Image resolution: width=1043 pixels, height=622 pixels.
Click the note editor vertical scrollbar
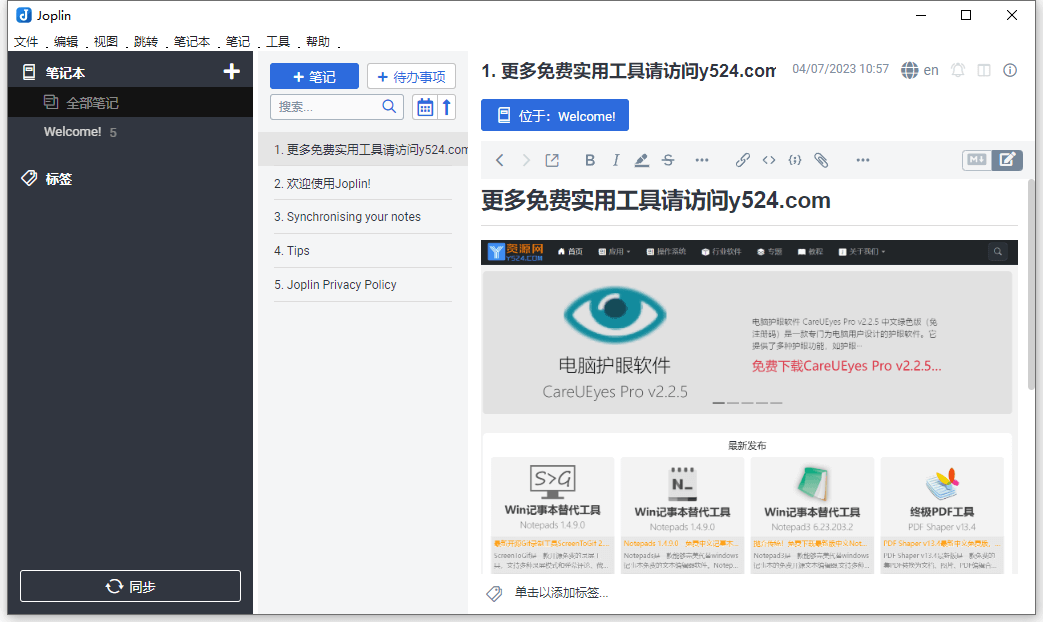coord(1031,284)
